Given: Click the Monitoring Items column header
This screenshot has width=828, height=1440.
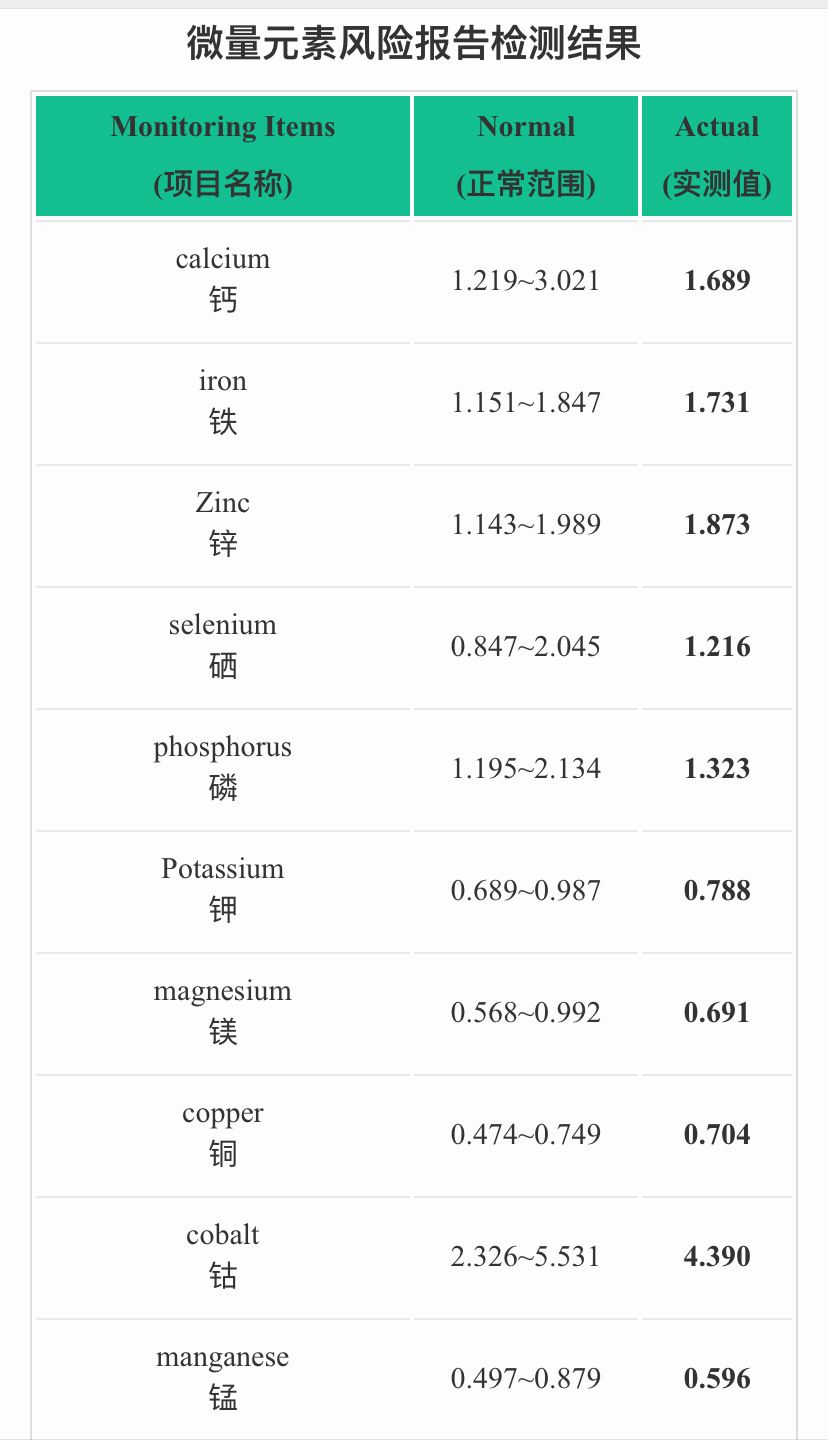Looking at the screenshot, I should tap(223, 155).
